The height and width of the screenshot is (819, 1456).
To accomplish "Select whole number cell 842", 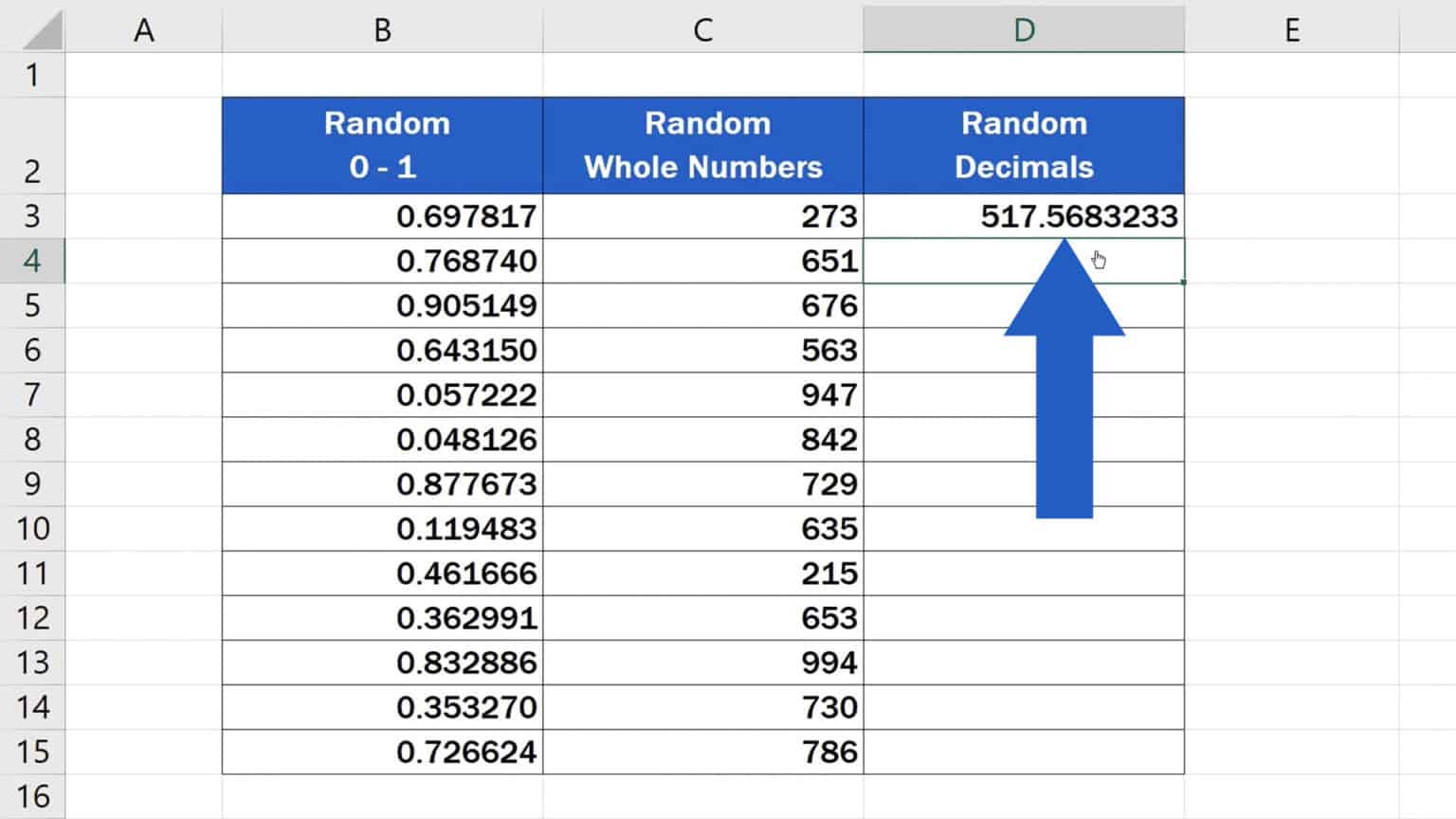I will (x=702, y=439).
